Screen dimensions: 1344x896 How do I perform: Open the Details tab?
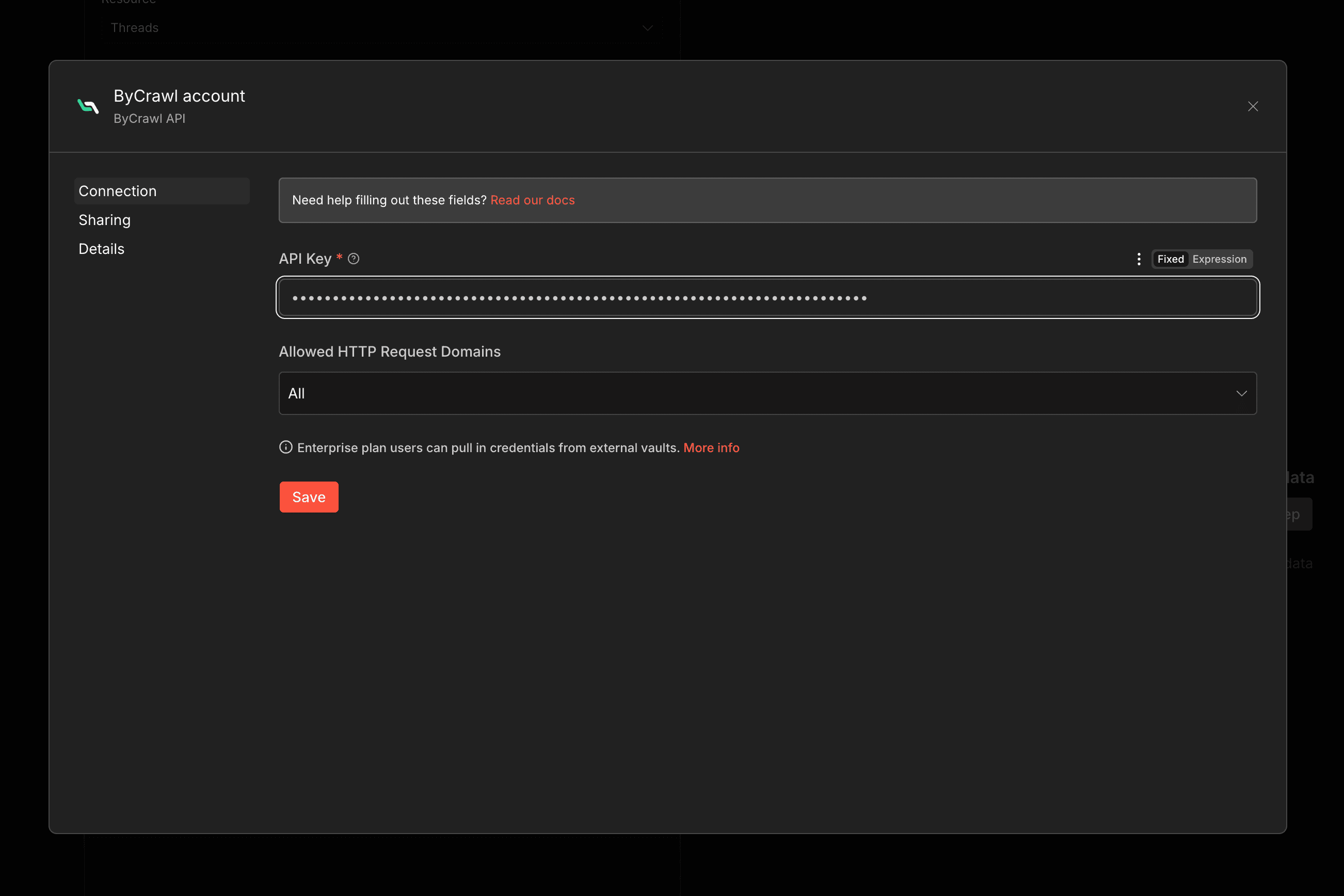[x=101, y=249]
